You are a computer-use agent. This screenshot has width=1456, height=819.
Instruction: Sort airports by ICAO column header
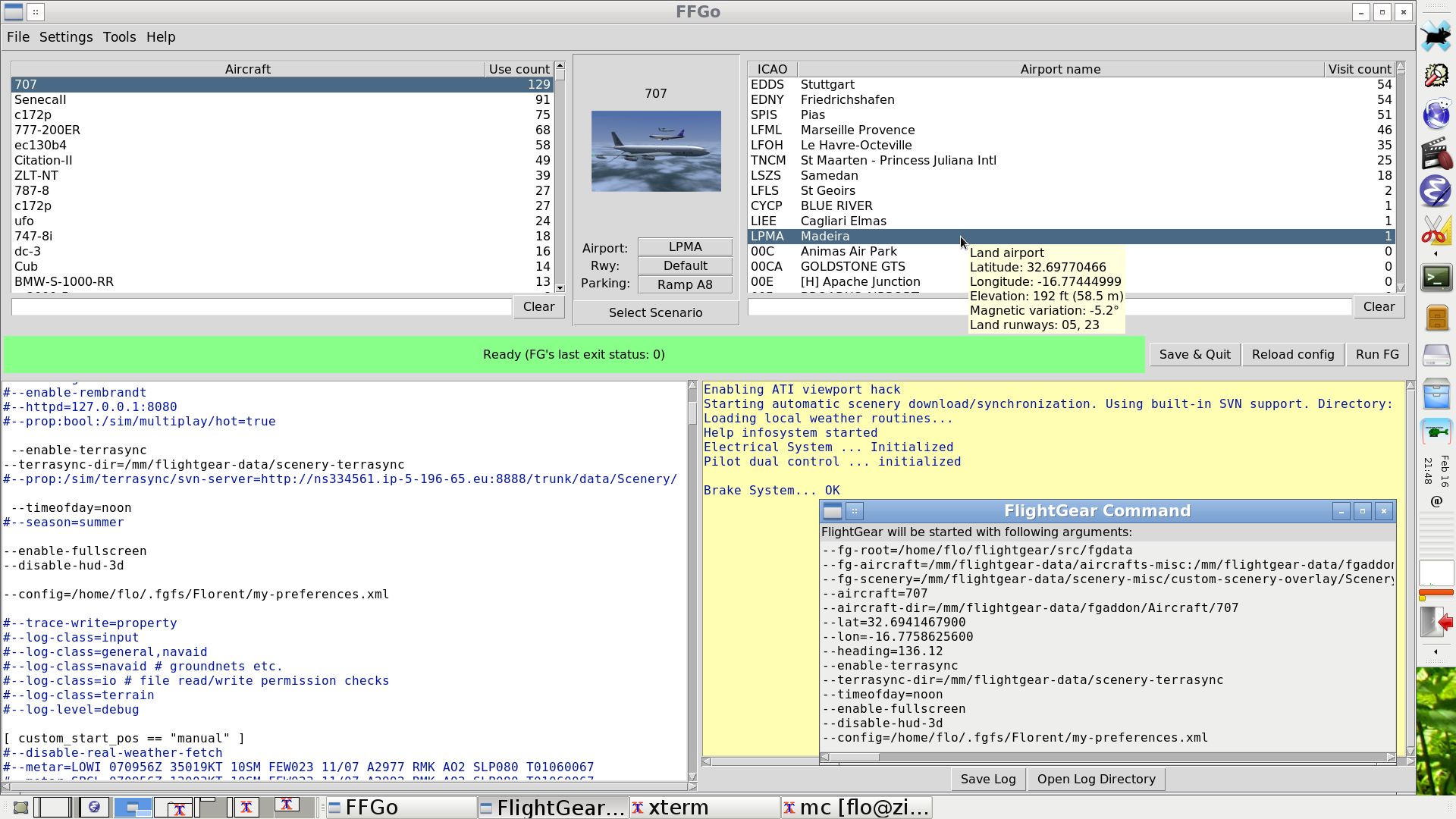(x=772, y=69)
